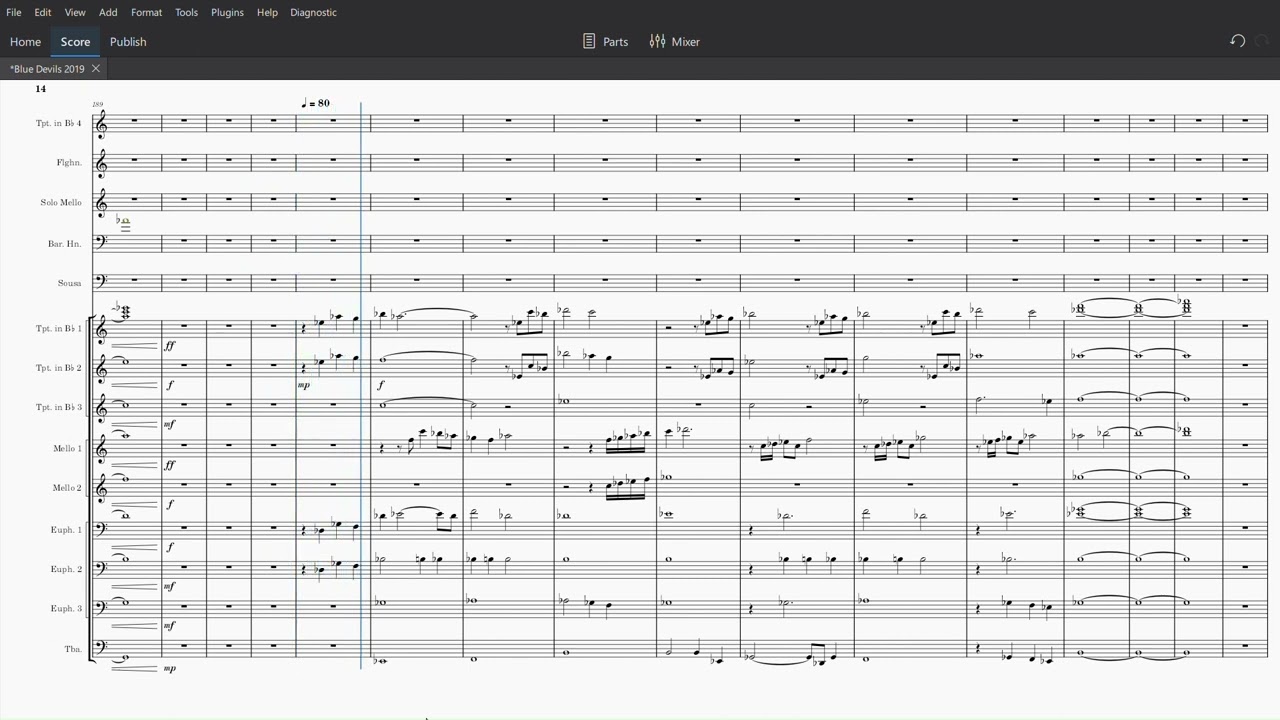Open the Mixer panel
The width and height of the screenshot is (1280, 720).
675,42
